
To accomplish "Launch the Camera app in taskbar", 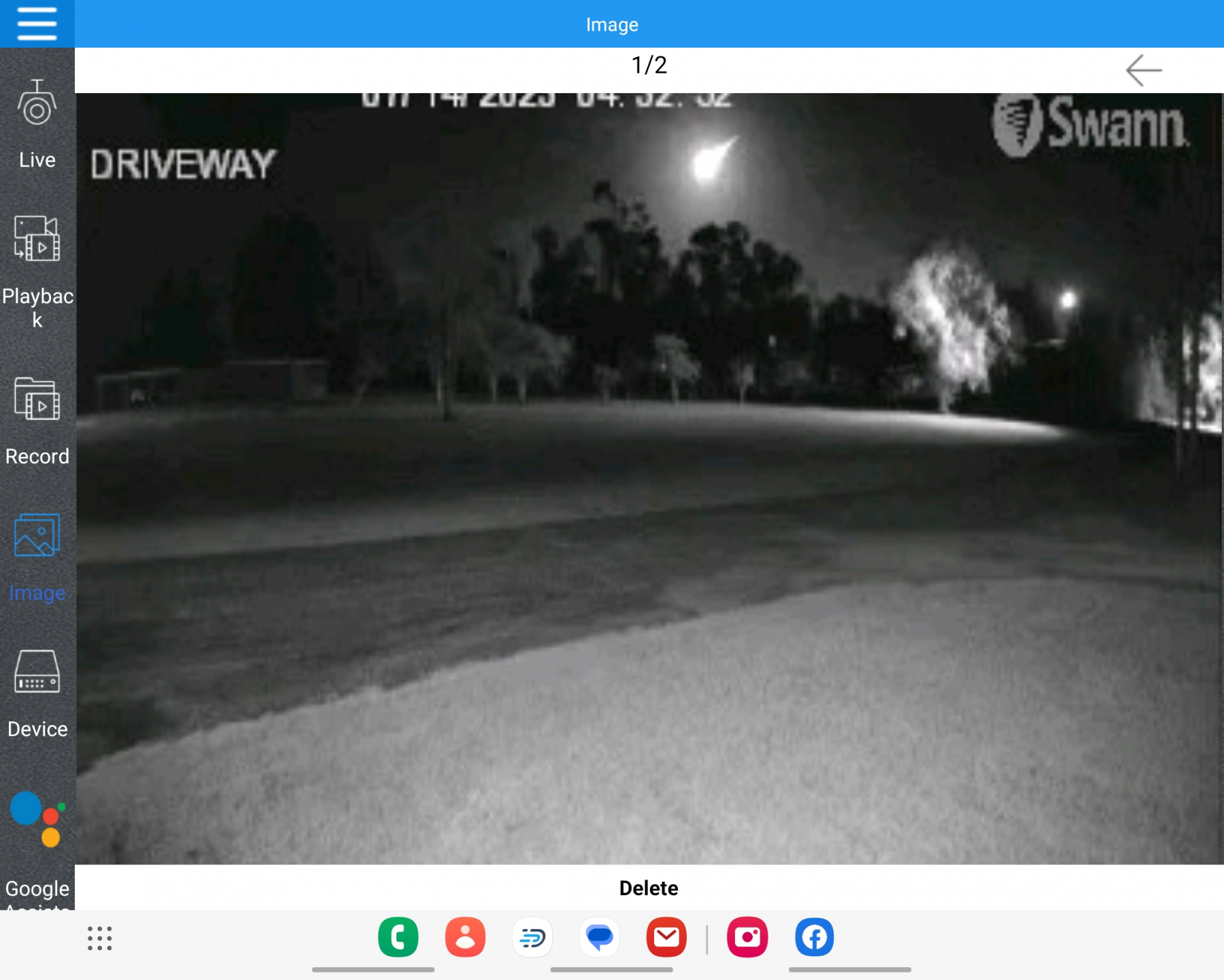I will coord(747,937).
